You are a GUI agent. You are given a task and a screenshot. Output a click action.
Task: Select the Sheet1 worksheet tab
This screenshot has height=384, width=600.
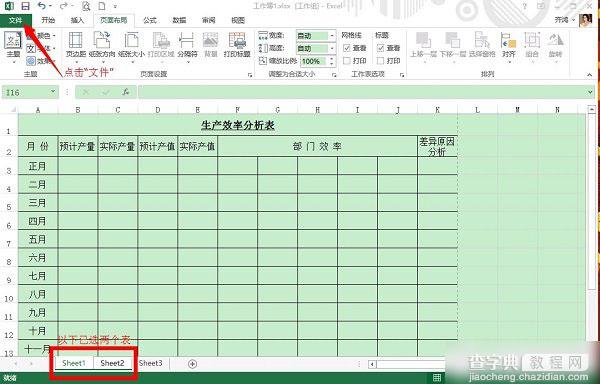coord(74,363)
